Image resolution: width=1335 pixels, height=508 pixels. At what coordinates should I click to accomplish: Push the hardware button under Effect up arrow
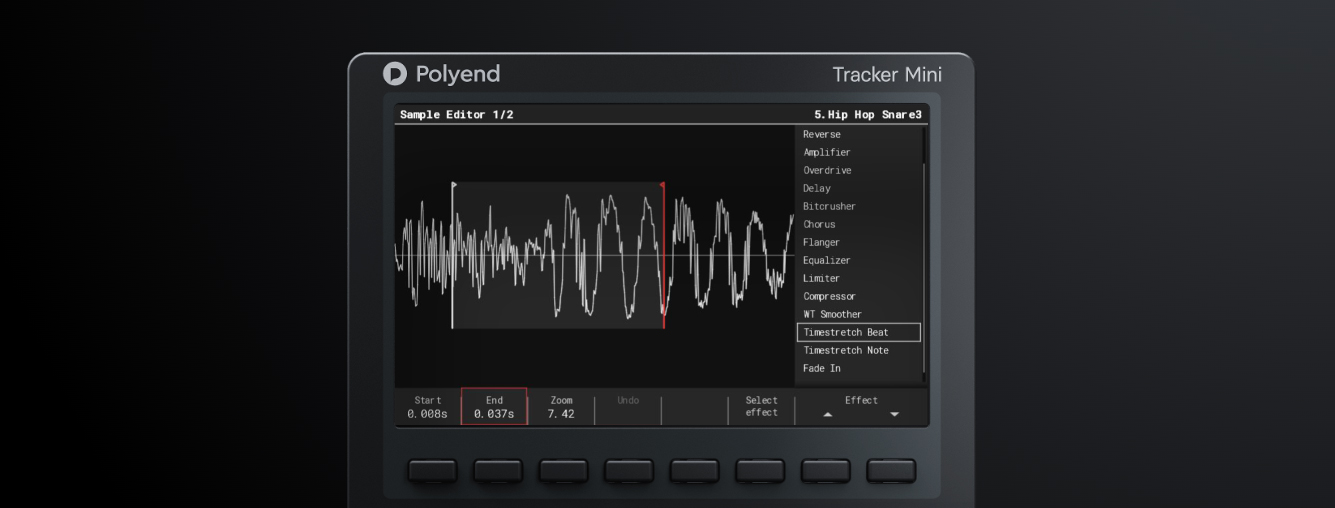coord(825,470)
